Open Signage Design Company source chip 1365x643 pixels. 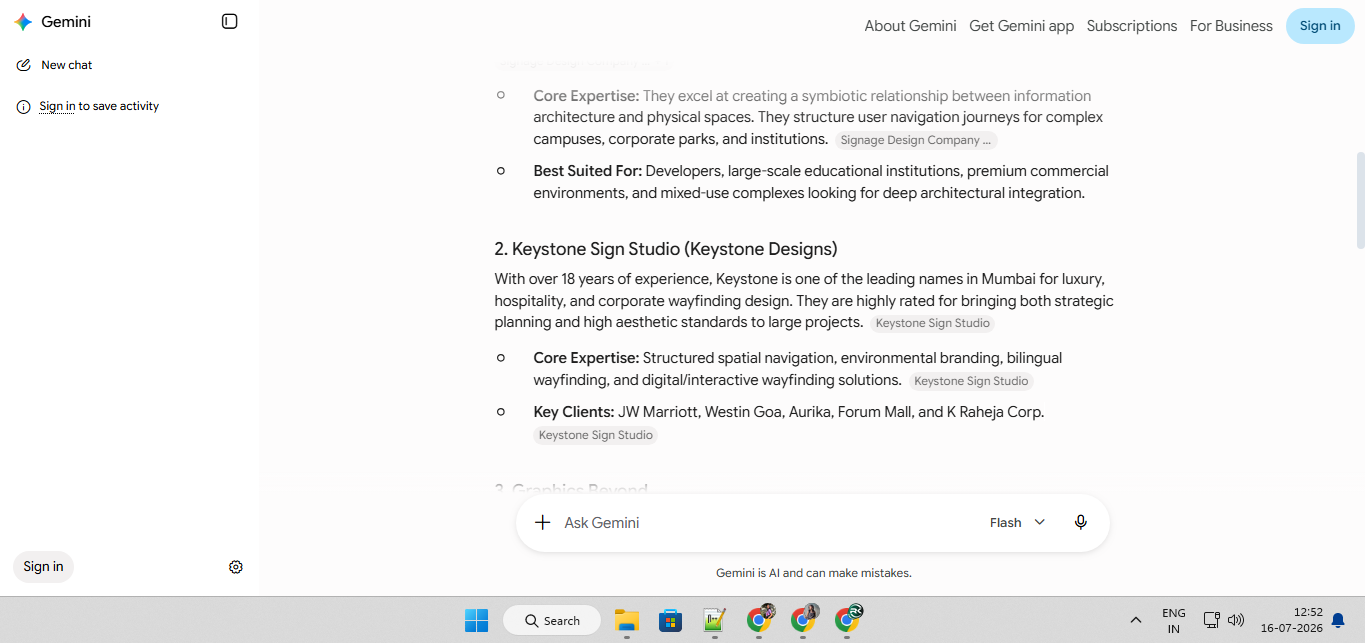(x=916, y=140)
